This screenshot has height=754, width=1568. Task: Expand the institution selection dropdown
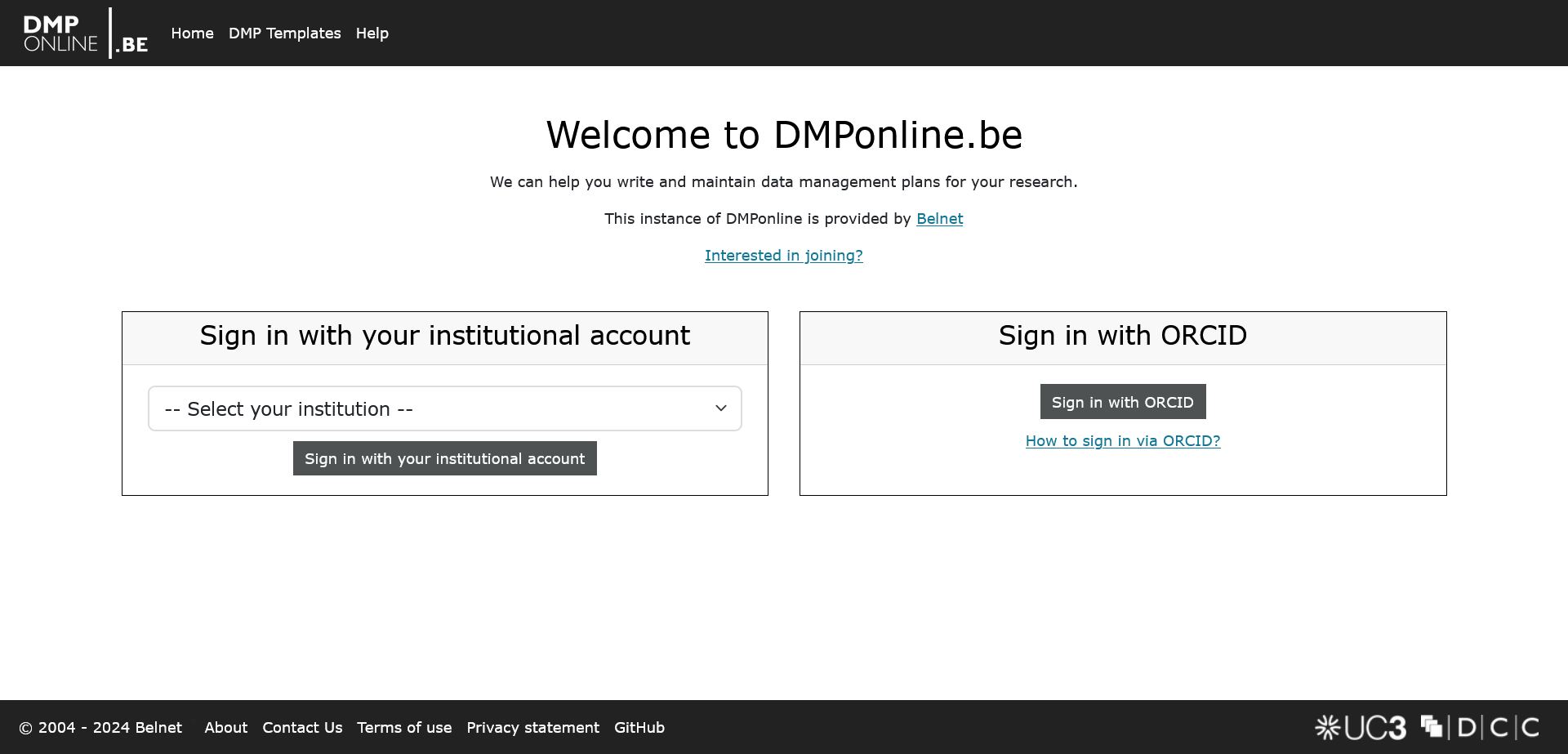click(444, 408)
